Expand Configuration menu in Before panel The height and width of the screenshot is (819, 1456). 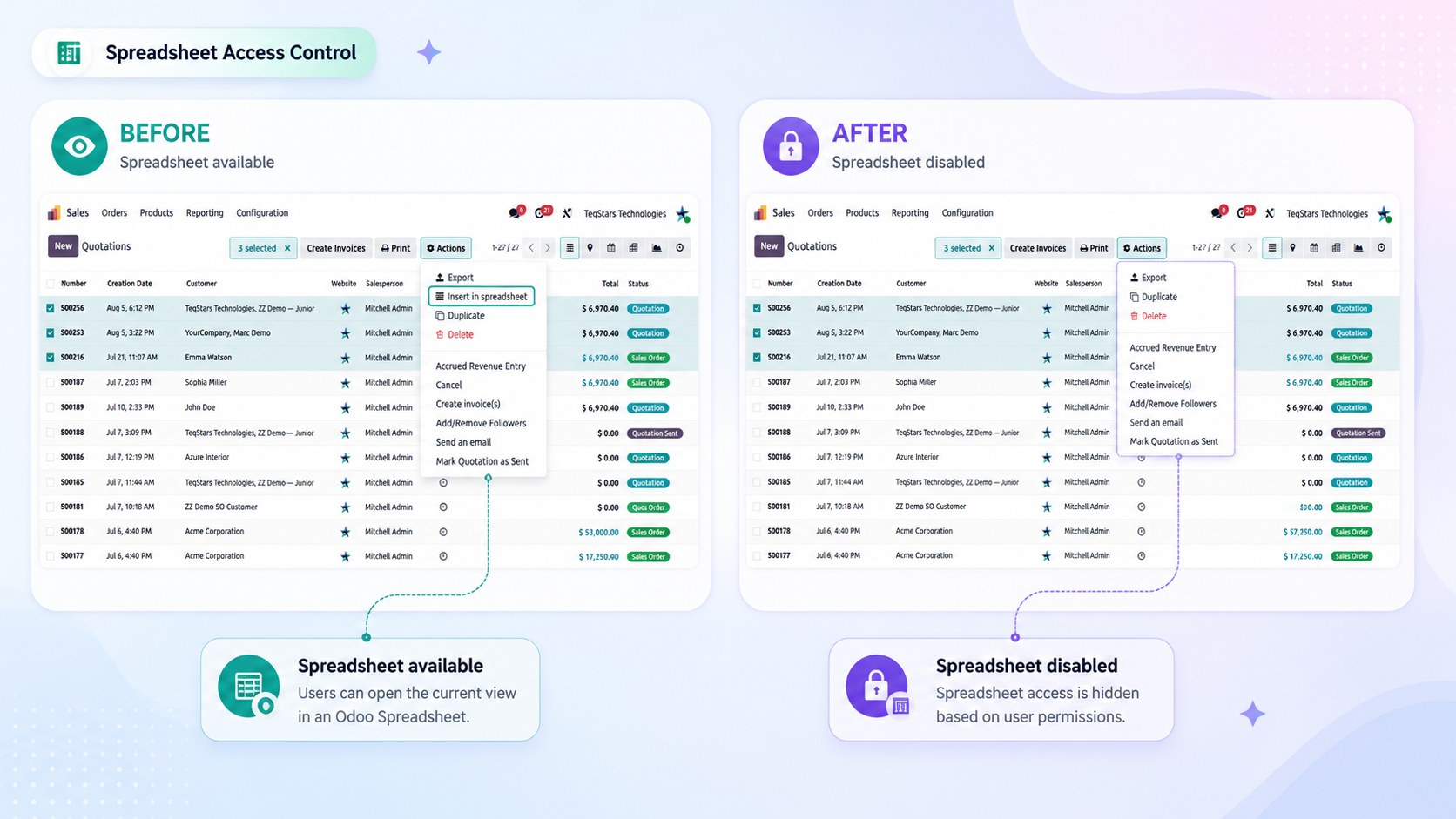point(262,213)
